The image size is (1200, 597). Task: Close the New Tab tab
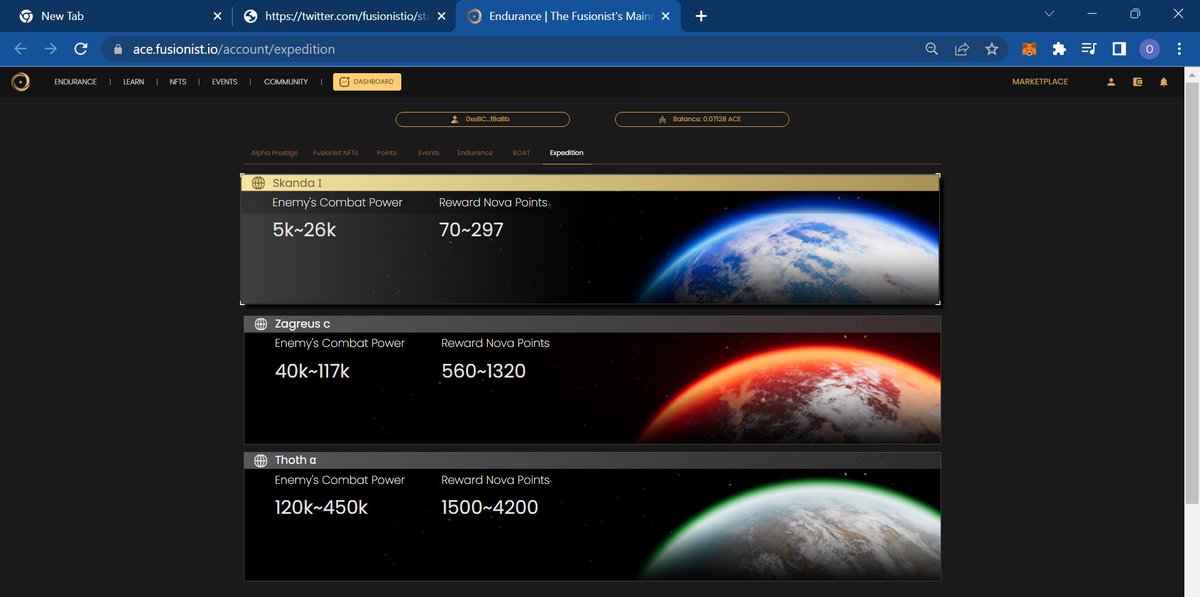pos(218,16)
